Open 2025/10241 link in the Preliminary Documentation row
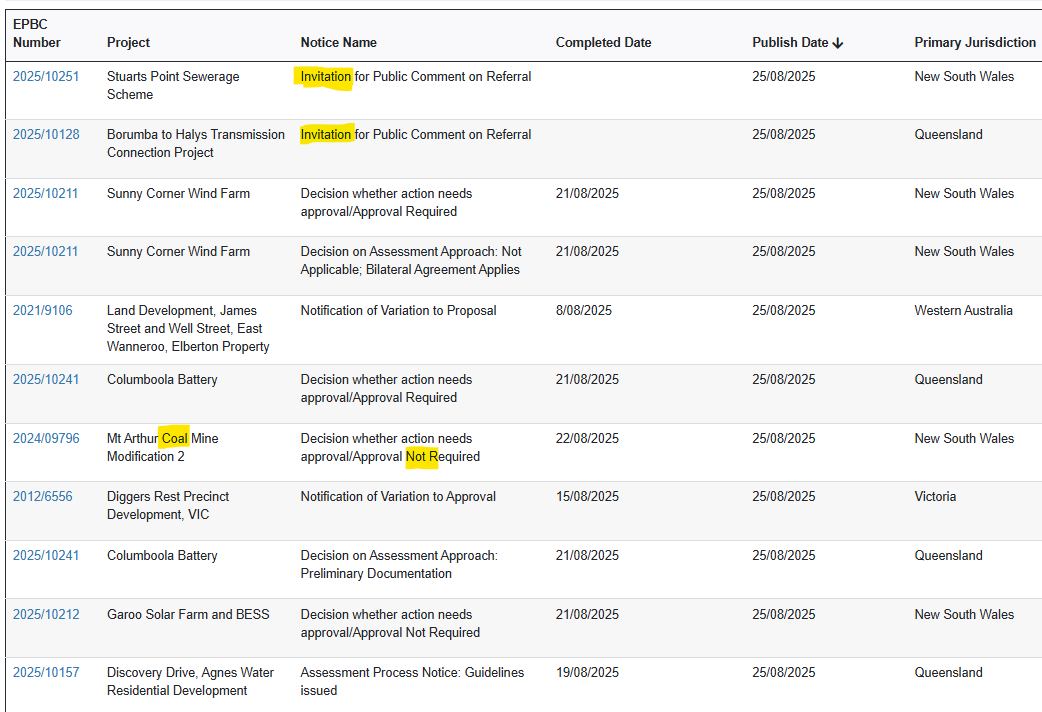The height and width of the screenshot is (712, 1042). [46, 556]
